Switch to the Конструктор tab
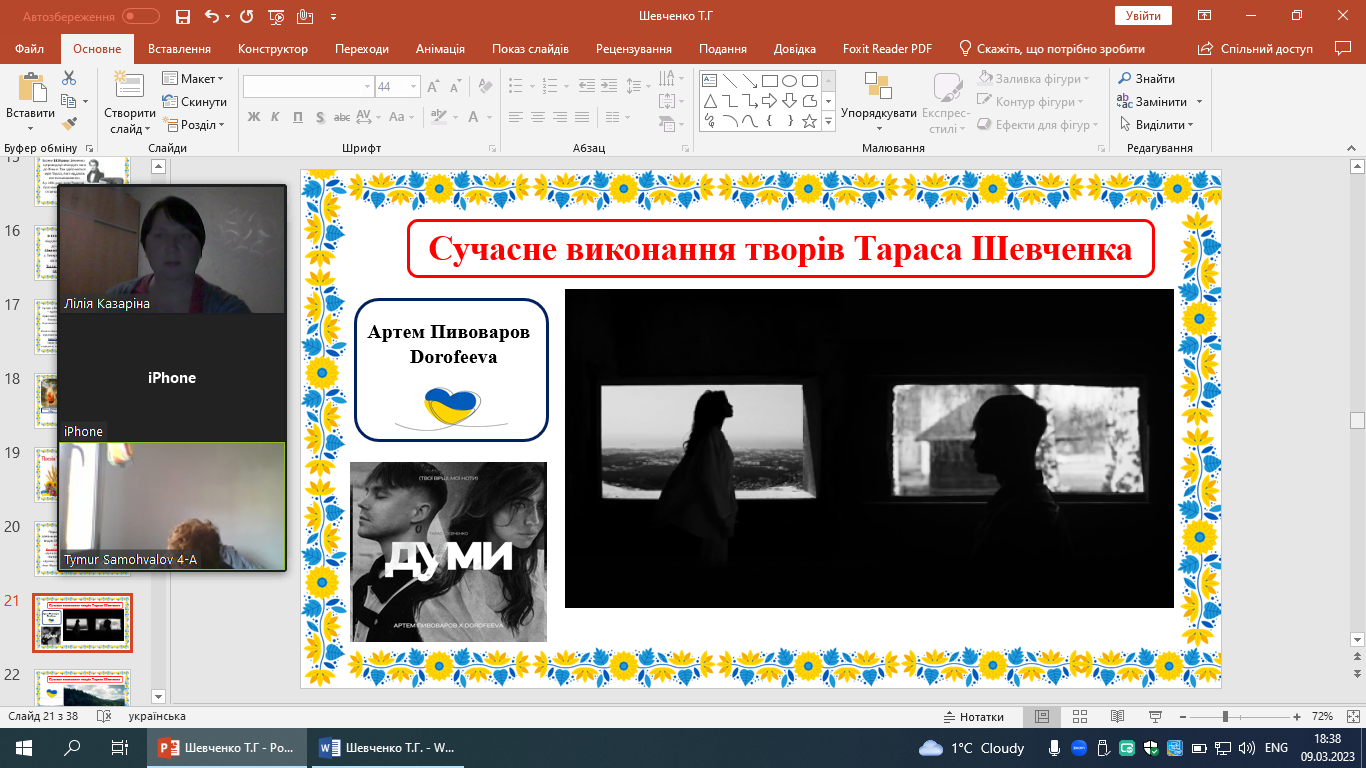The image size is (1366, 768). [x=273, y=49]
